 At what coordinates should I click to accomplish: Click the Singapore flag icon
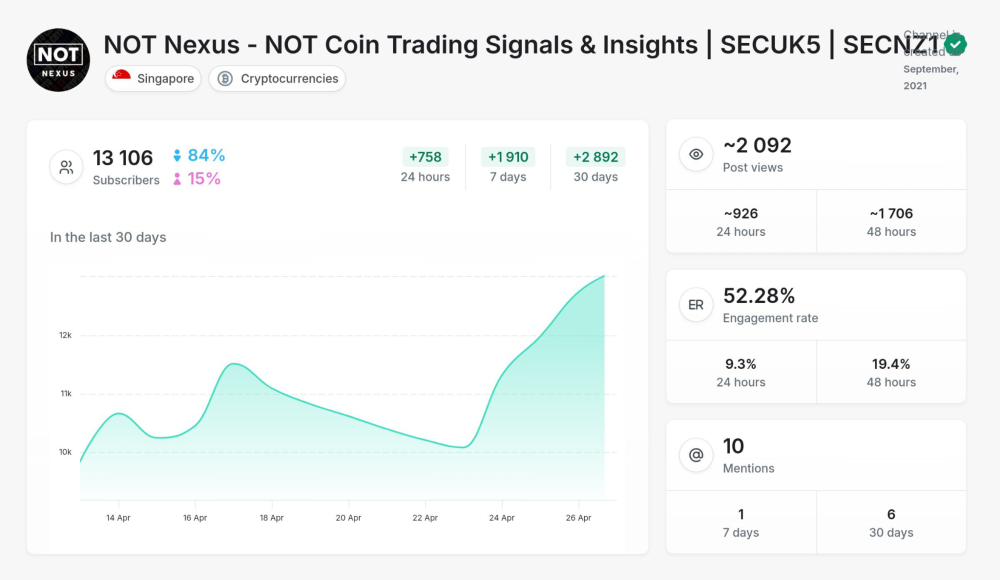coord(121,78)
